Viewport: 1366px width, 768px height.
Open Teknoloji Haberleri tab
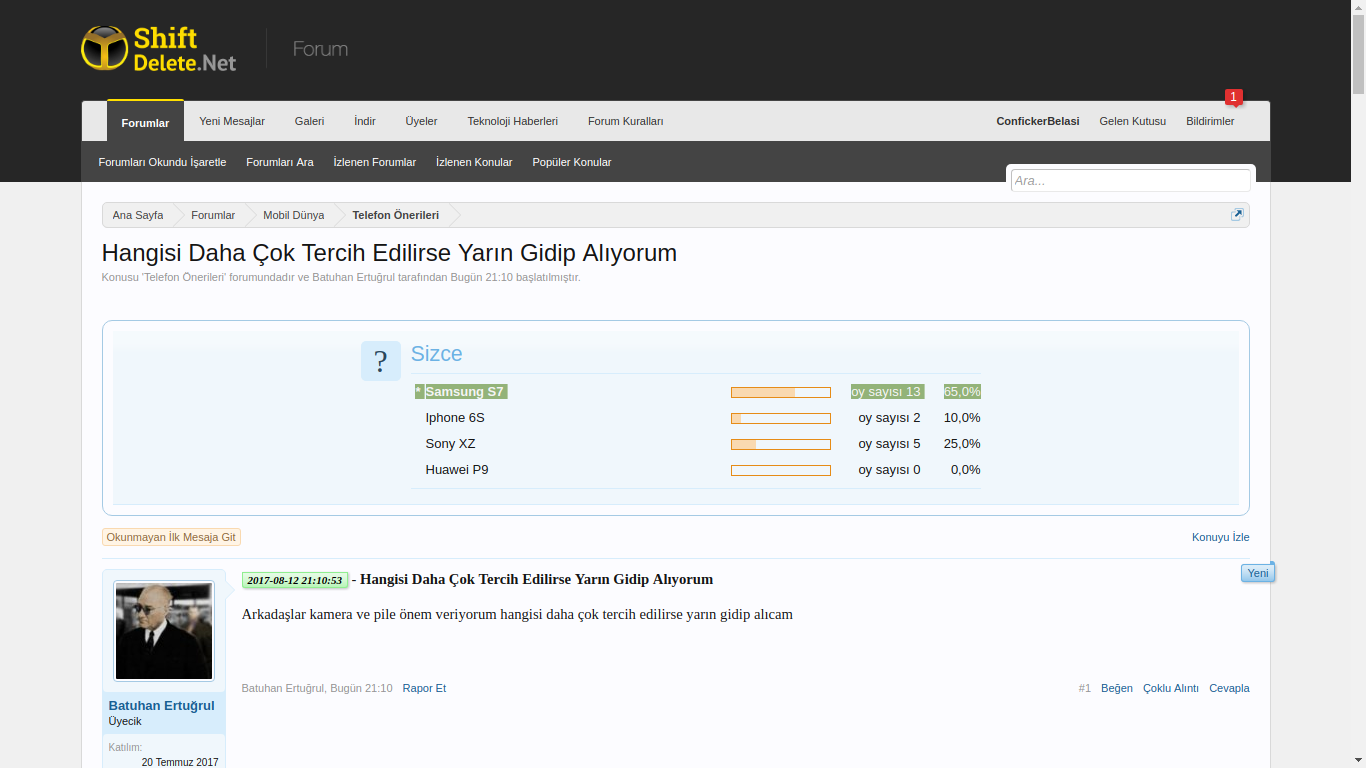(x=512, y=121)
